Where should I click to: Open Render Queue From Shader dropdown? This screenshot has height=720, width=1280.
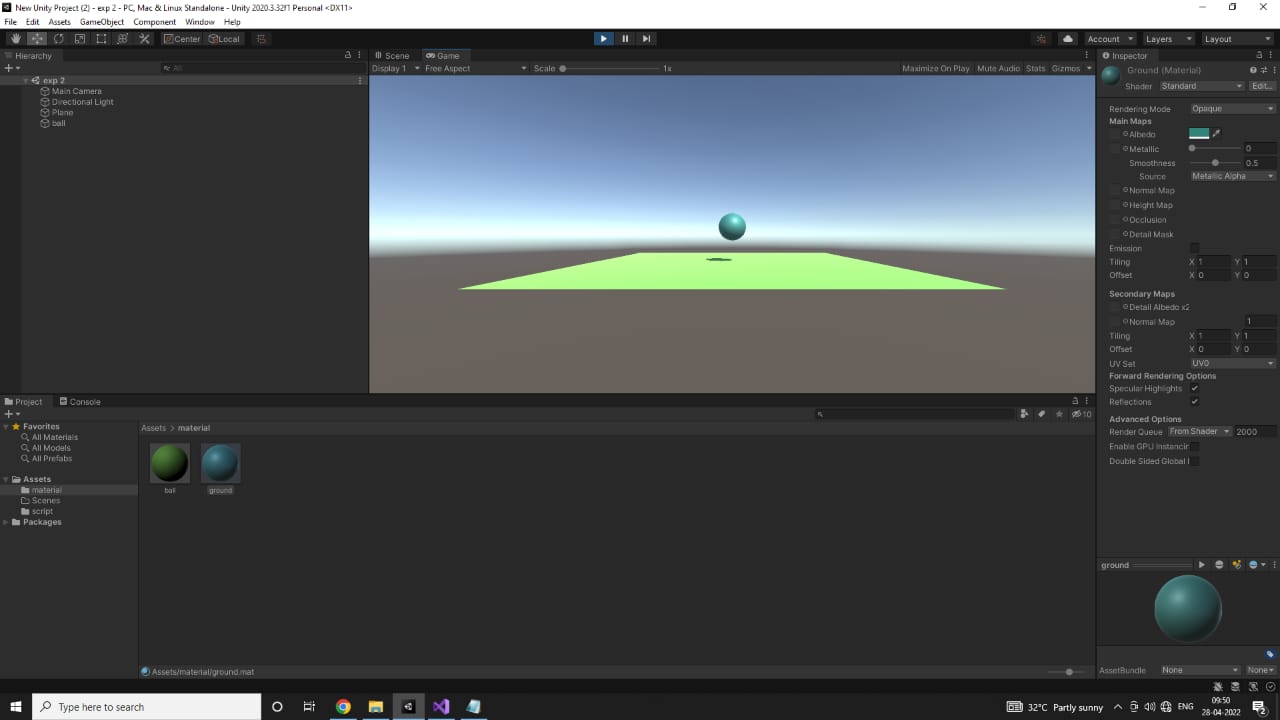coord(1200,431)
